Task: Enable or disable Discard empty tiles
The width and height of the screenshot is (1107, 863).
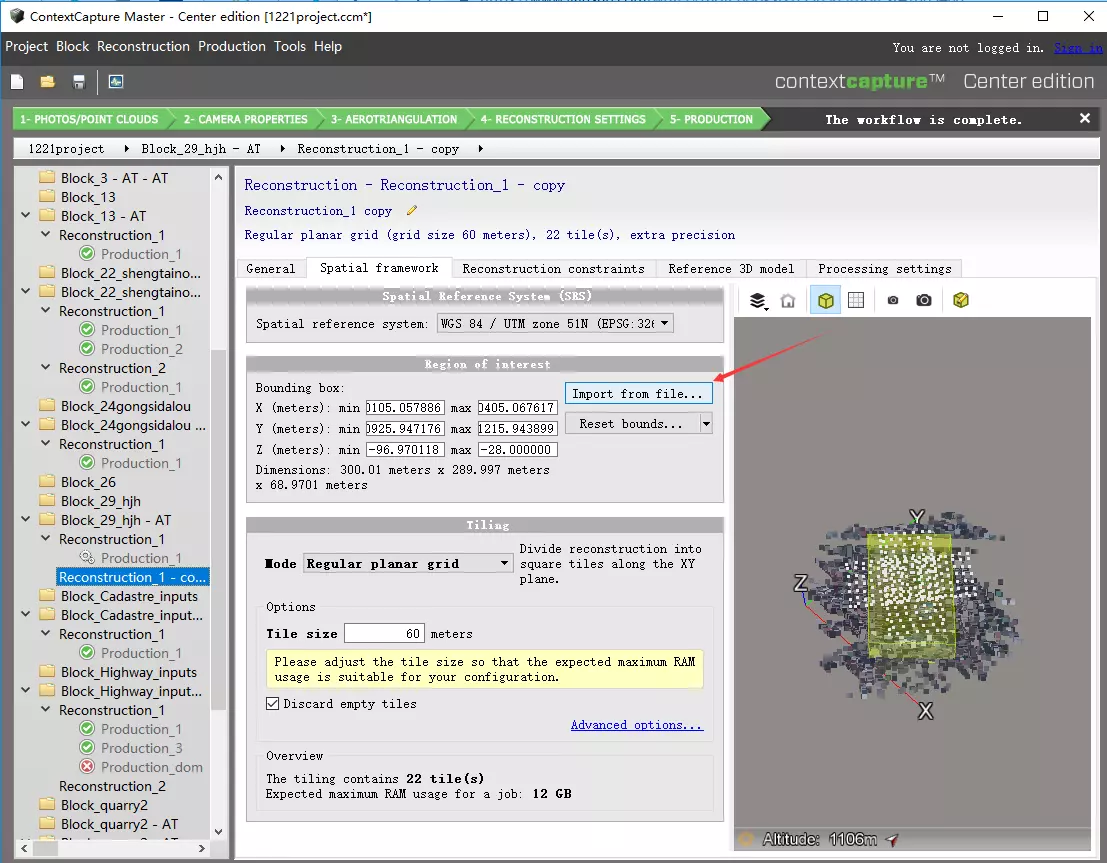Action: [273, 703]
